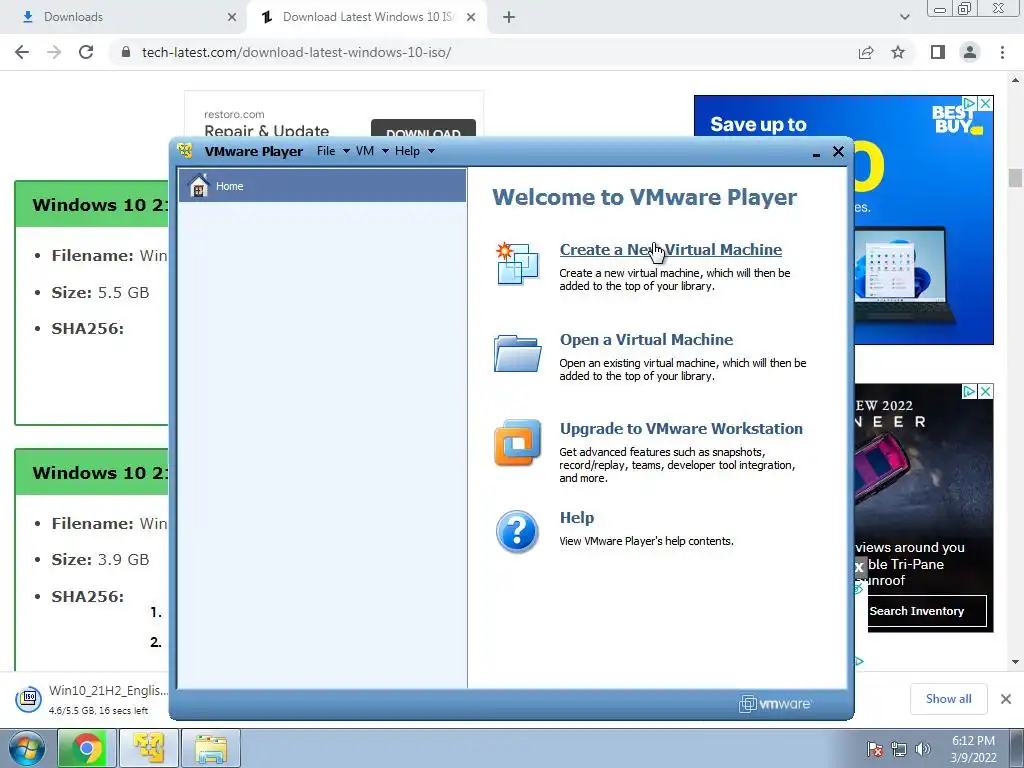The width and height of the screenshot is (1024, 768).
Task: Bookmark this page with the star icon
Action: pos(898,52)
